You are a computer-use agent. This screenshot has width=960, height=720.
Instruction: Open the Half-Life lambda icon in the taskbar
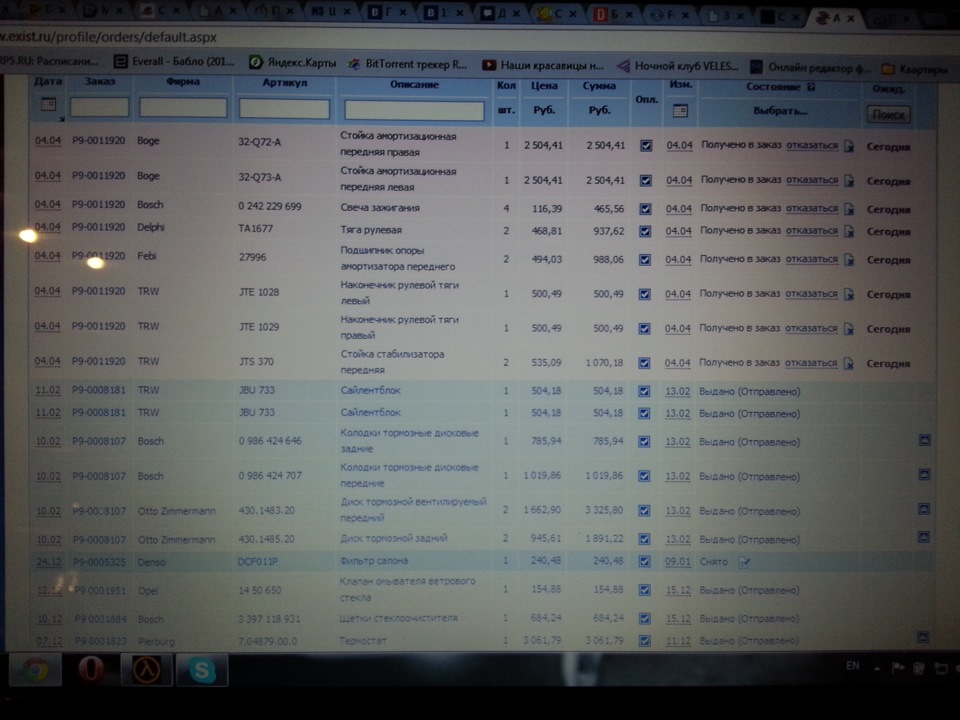(147, 670)
